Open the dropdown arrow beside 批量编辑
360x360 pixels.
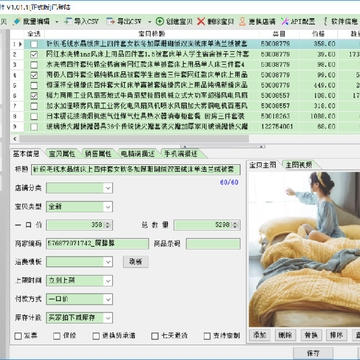point(57,22)
